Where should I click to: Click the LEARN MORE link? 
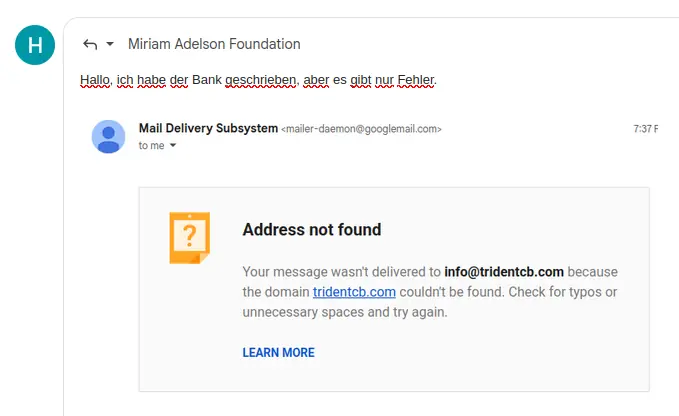click(278, 353)
